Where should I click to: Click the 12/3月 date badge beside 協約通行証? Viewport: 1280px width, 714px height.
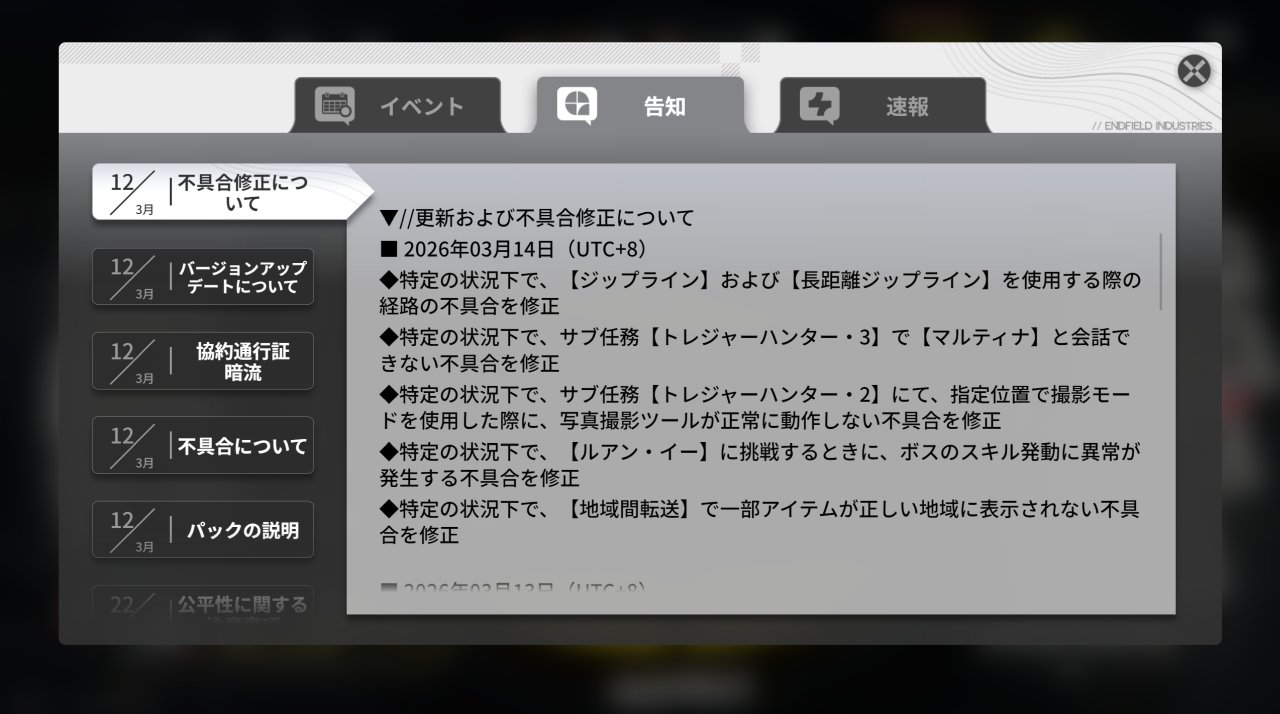[131, 361]
